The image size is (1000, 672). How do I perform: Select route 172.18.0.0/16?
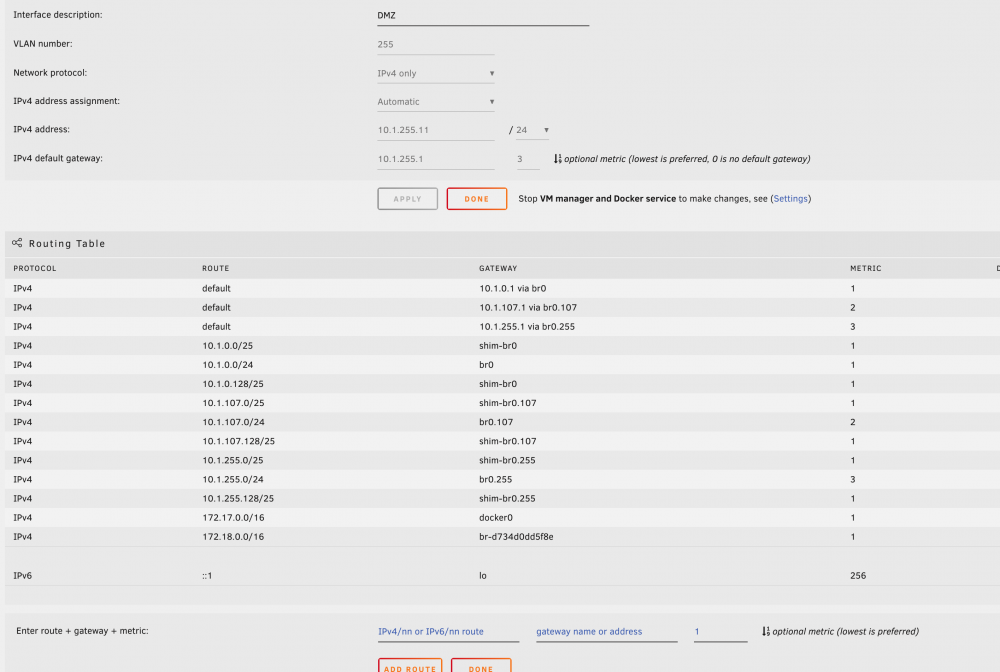point(233,537)
